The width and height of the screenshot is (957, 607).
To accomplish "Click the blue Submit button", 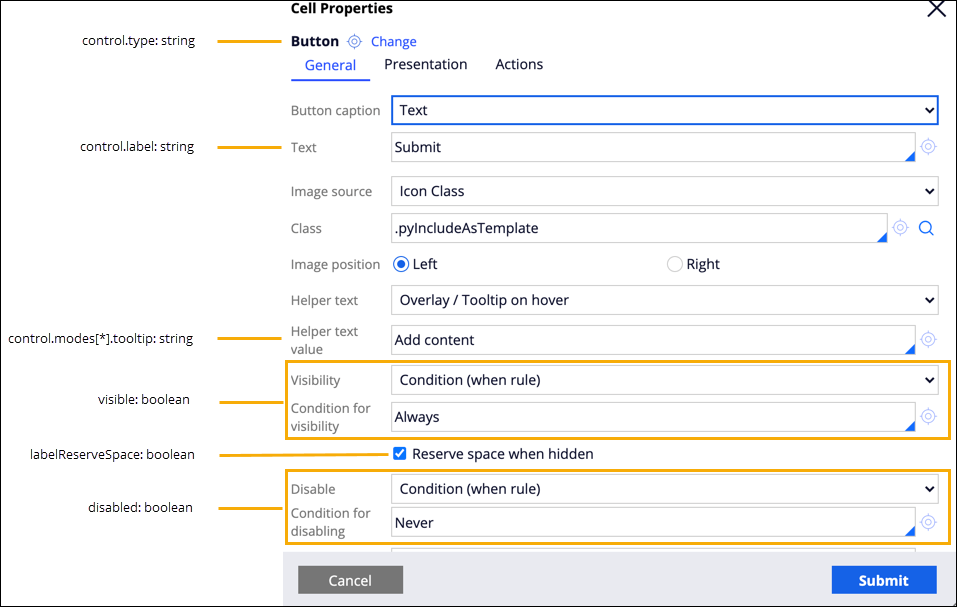I will [x=883, y=580].
